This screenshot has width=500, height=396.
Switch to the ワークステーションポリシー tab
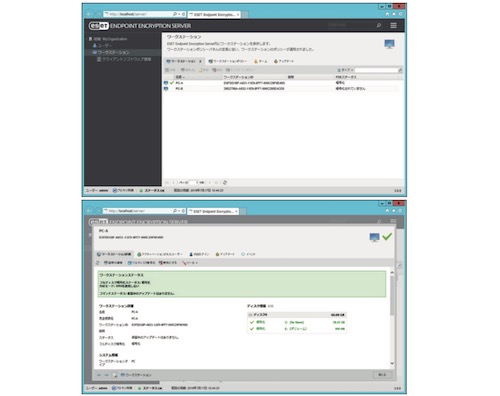[x=228, y=61]
